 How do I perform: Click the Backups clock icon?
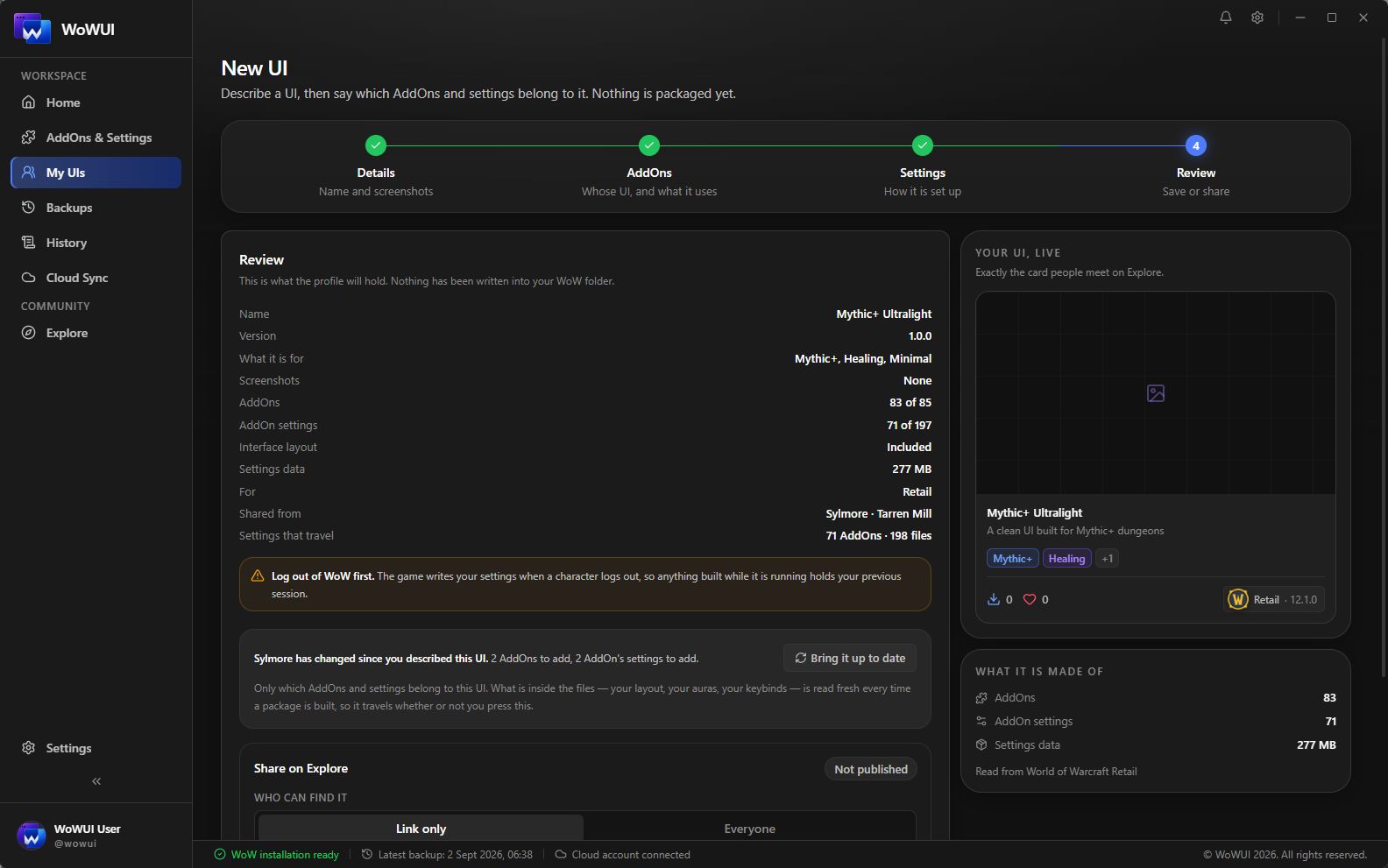click(x=29, y=208)
